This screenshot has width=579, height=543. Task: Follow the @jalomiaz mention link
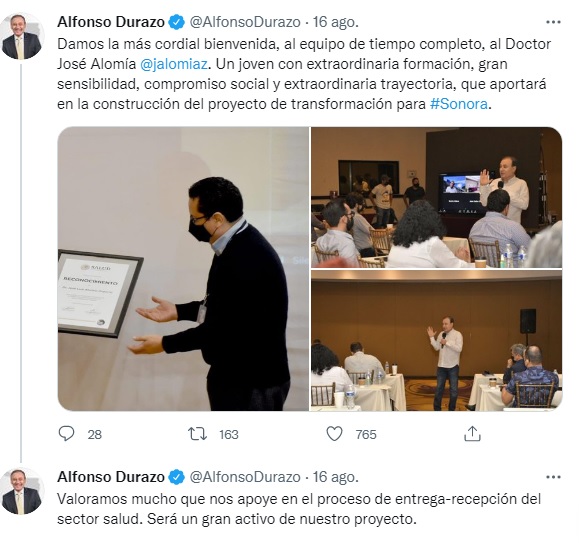[174, 64]
